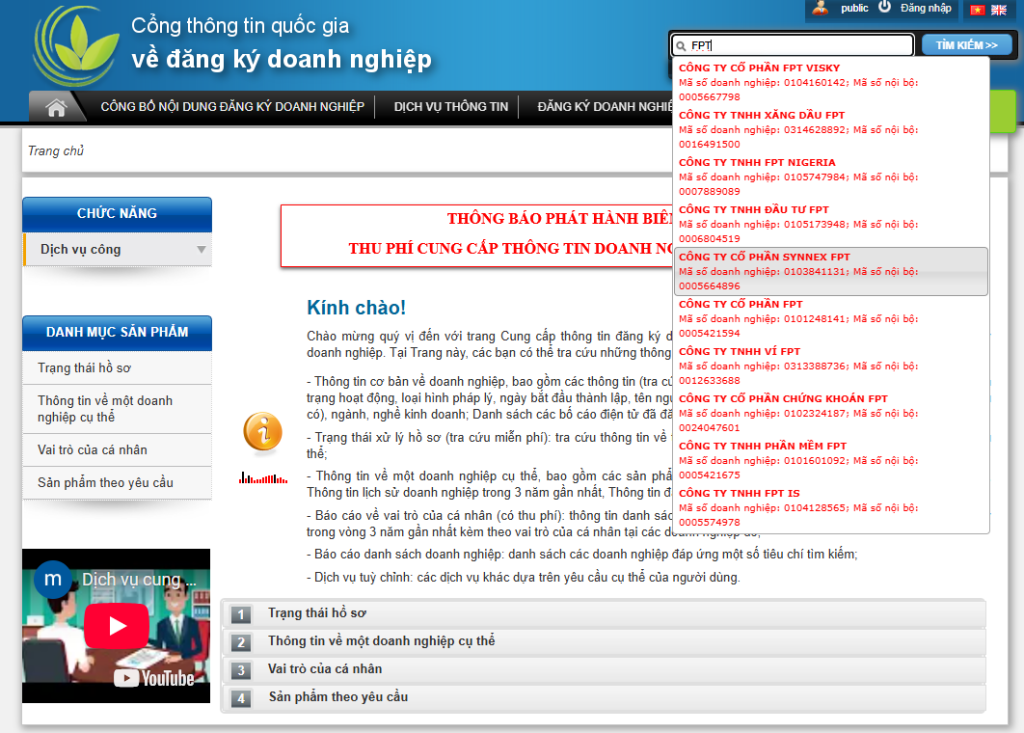
Task: Expand accordion row Vai trò của cá nhân
Action: pos(604,670)
